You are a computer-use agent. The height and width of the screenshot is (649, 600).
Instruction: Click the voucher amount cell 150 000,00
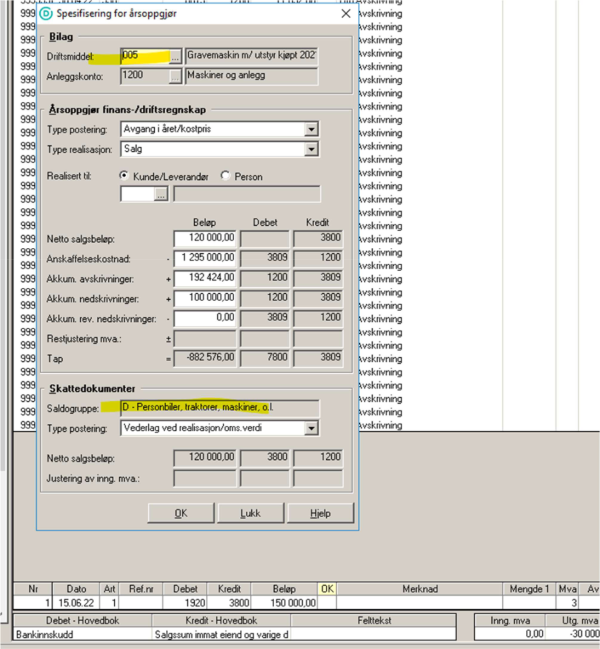click(284, 603)
